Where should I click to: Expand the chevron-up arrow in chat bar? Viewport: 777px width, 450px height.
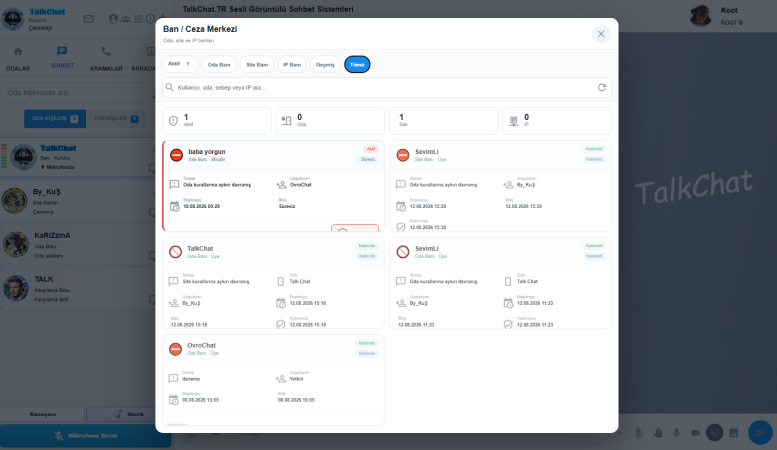point(619,433)
